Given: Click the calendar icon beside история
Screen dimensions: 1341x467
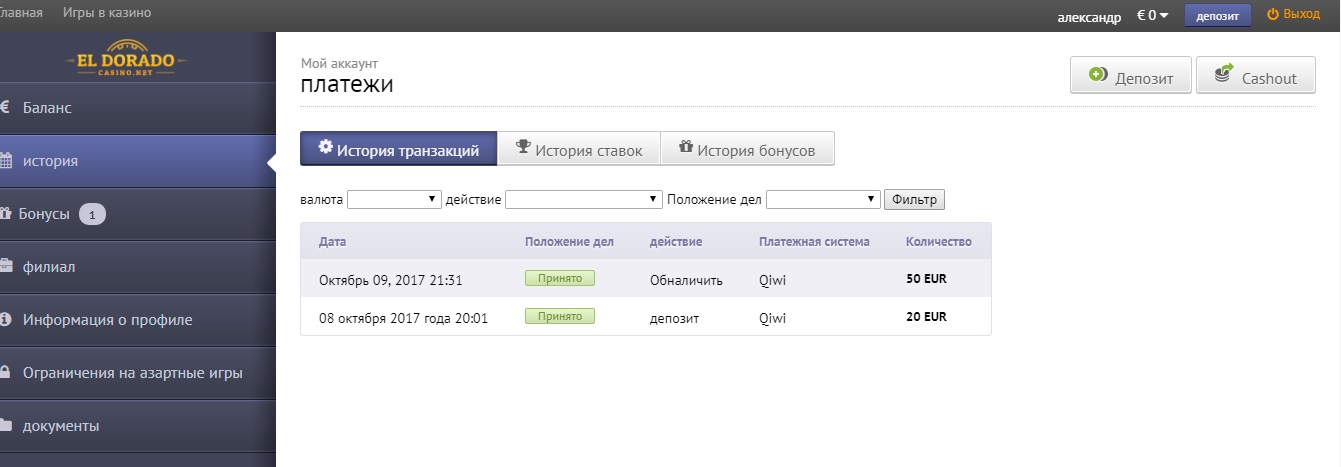Looking at the screenshot, I should [x=5, y=160].
